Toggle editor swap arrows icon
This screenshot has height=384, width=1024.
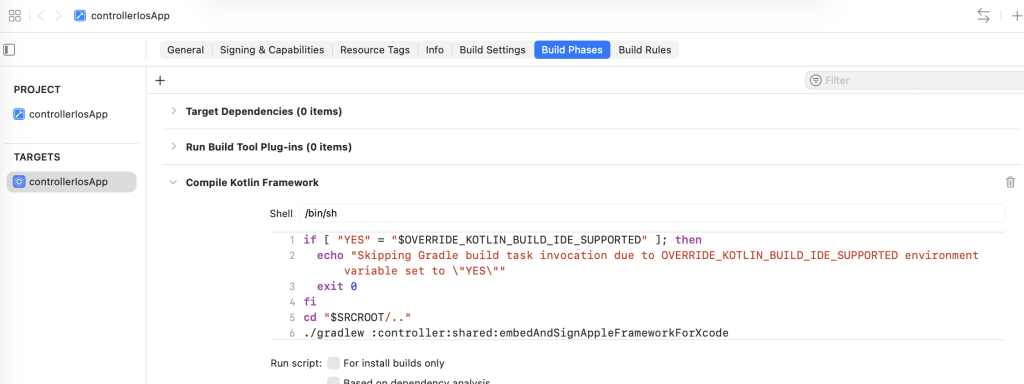pyautogui.click(x=983, y=16)
